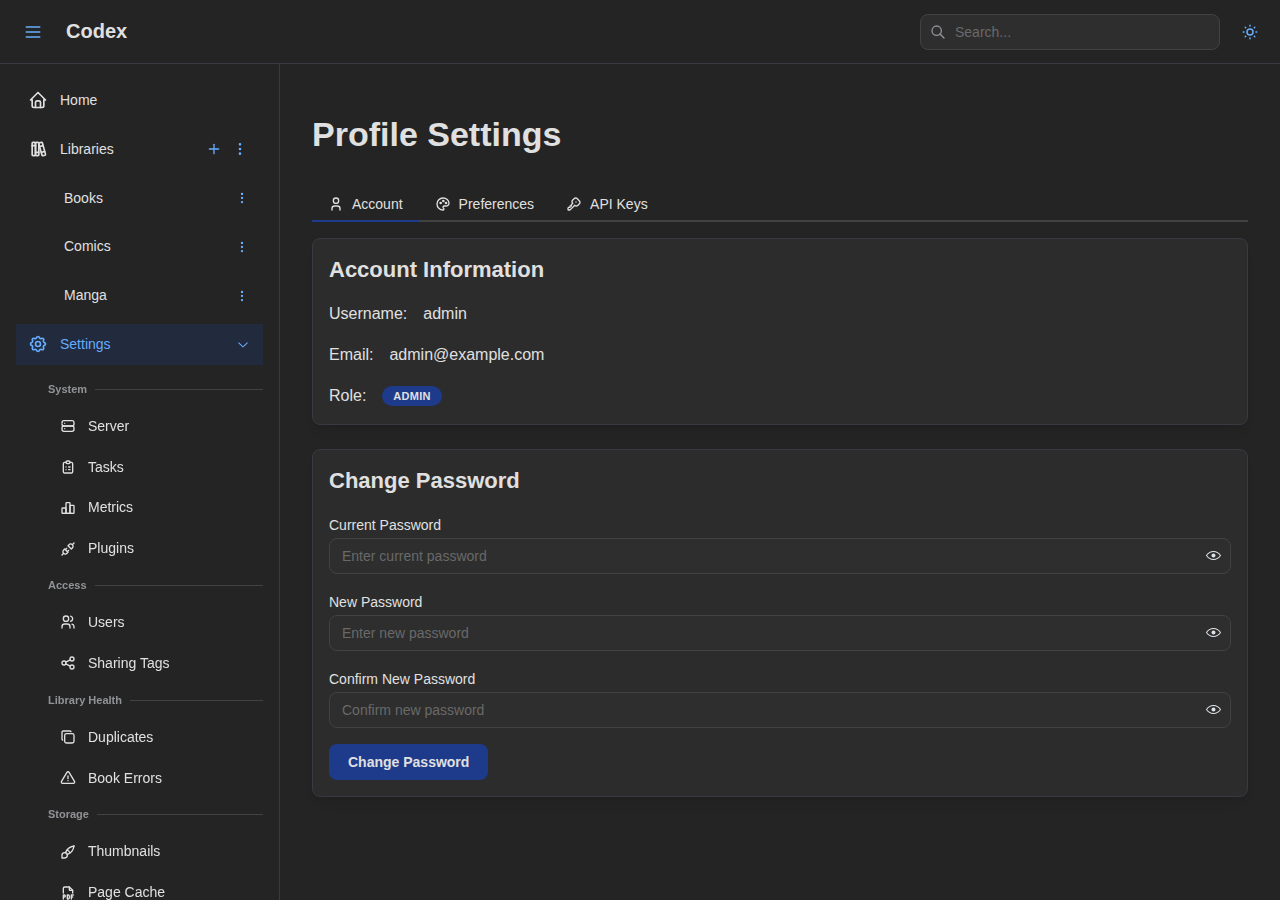Open Metrics via the chart icon
The image size is (1280, 900).
coord(67,507)
